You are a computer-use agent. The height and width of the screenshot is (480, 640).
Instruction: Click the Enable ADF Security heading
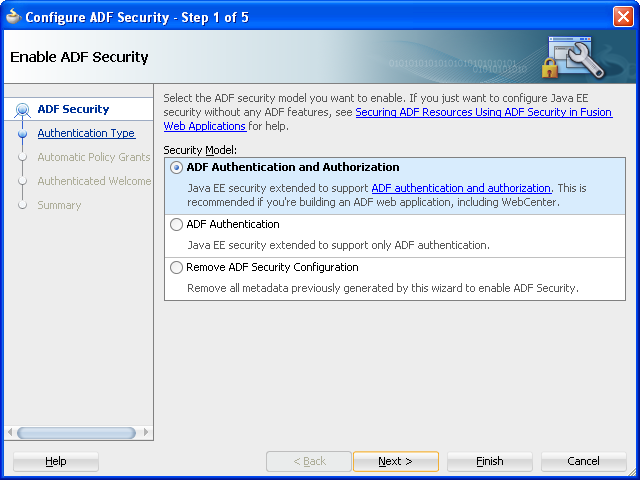click(79, 57)
